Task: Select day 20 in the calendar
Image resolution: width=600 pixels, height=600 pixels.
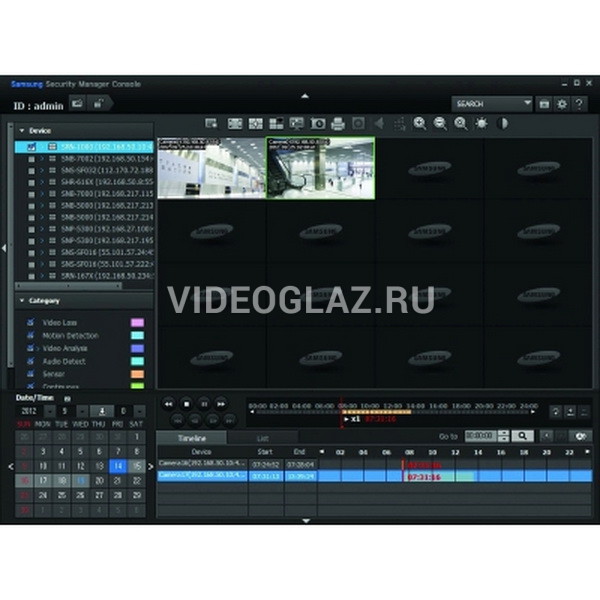Action: (99, 481)
